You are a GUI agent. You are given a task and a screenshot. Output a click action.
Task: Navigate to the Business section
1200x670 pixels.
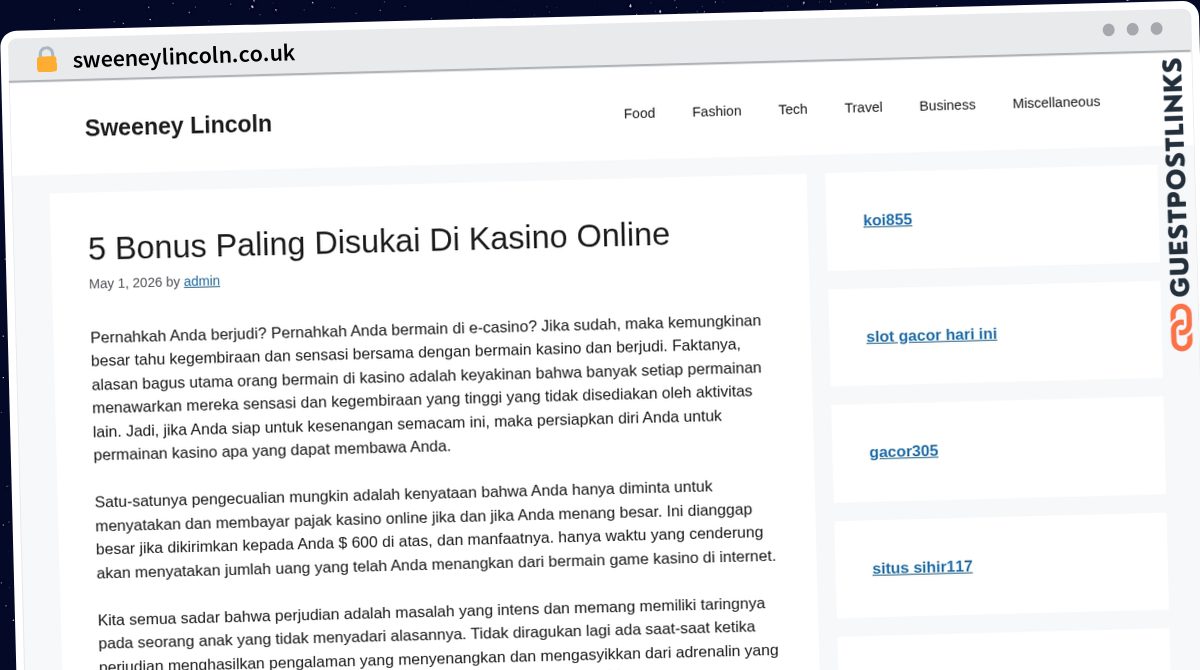point(947,105)
